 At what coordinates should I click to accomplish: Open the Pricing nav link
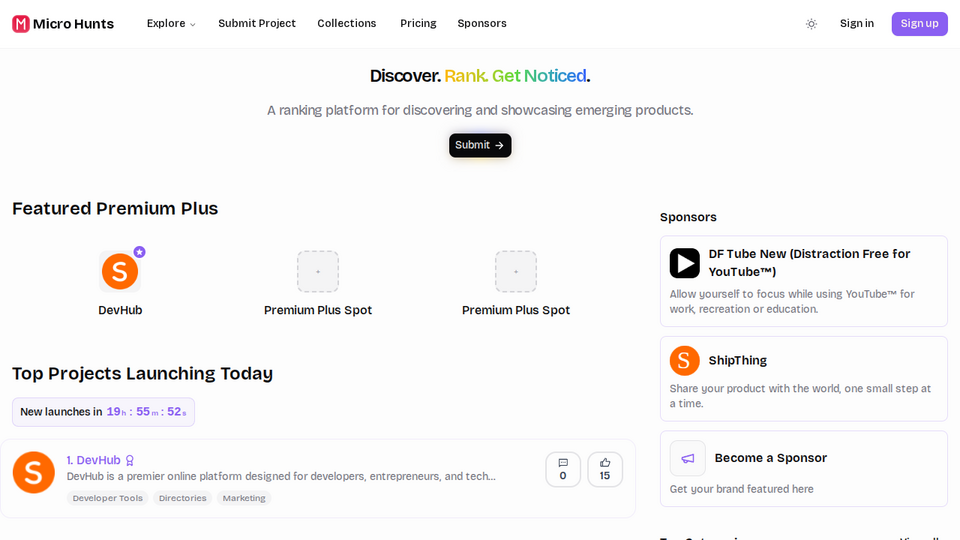point(418,23)
